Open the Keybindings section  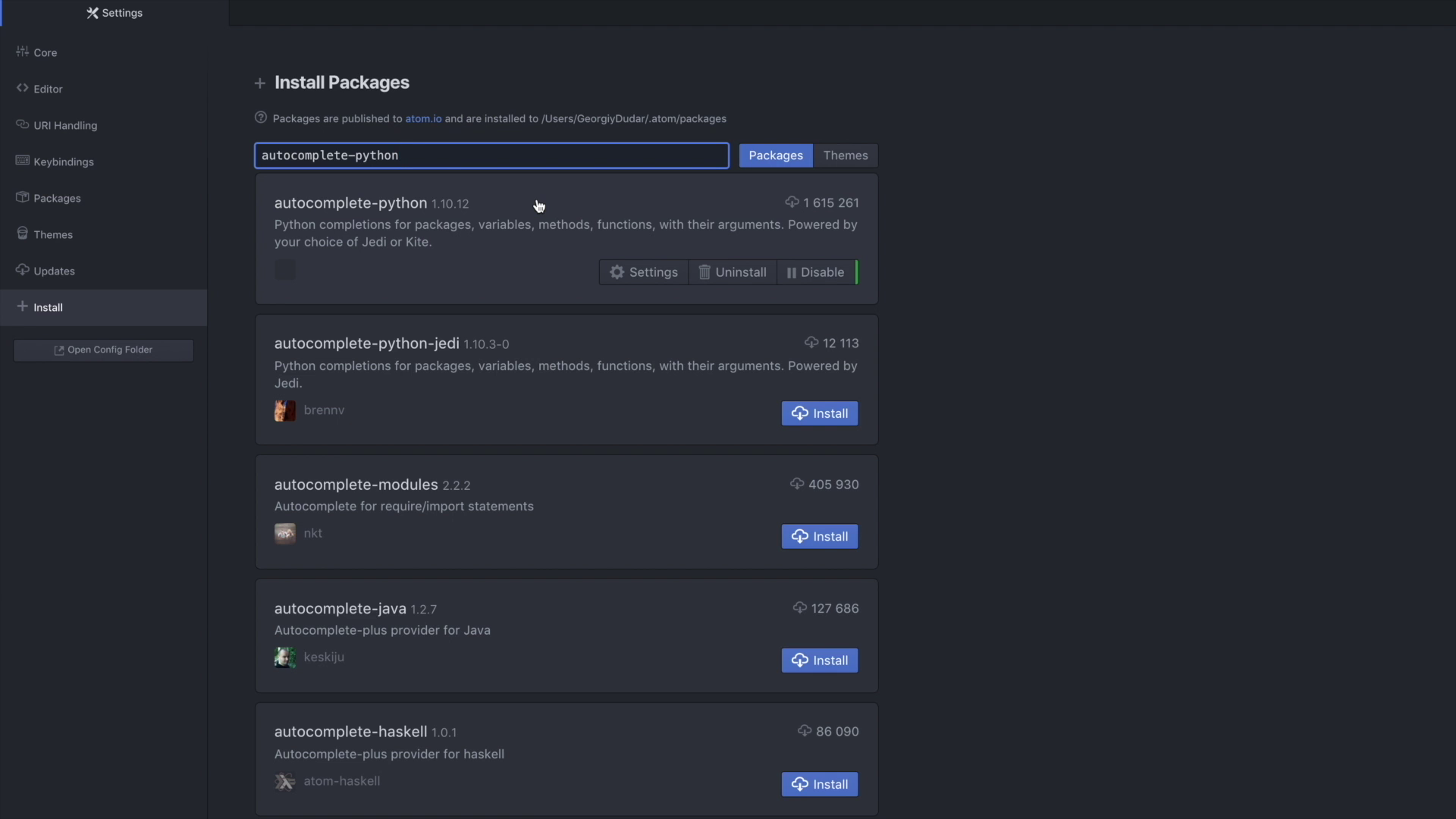(x=62, y=161)
